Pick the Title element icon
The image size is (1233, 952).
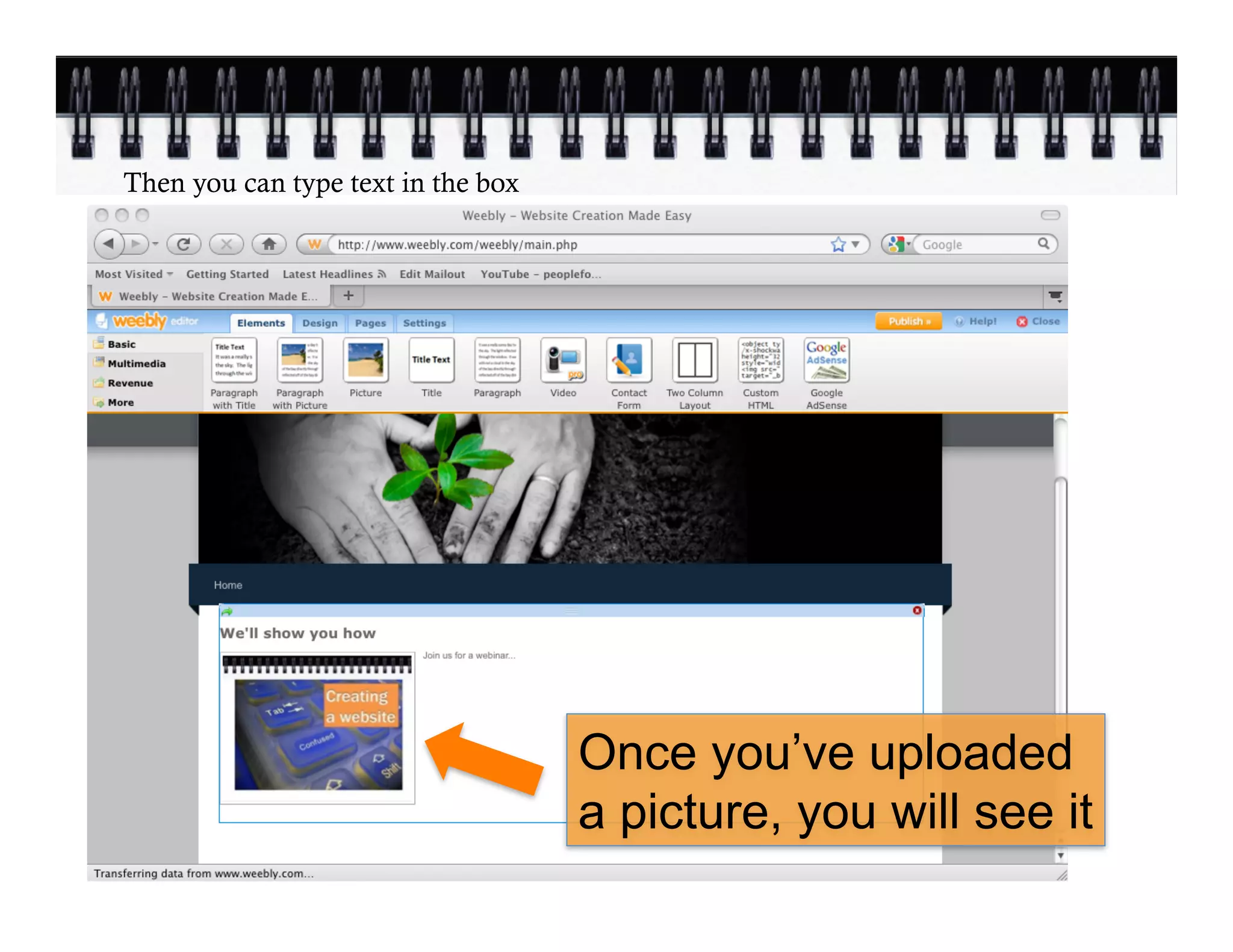431,360
